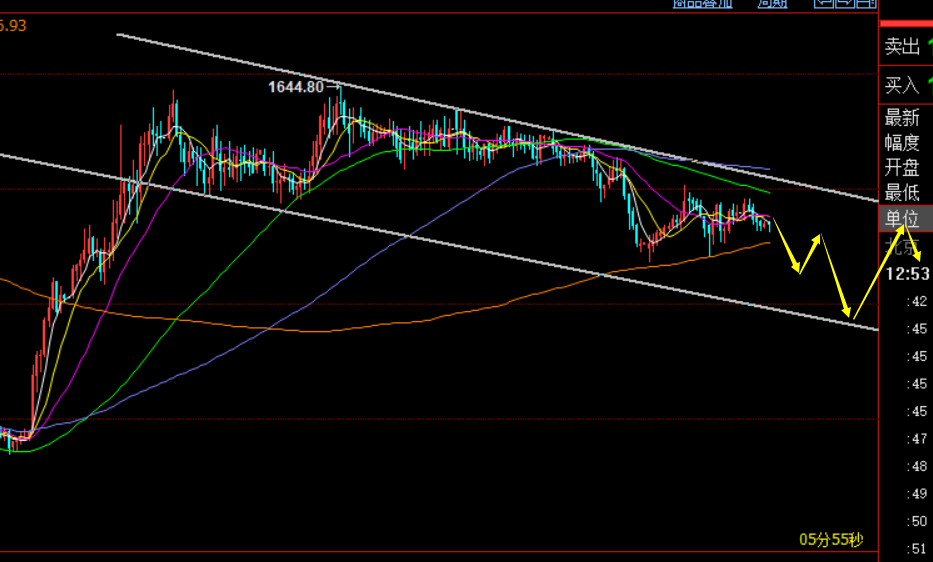This screenshot has width=933, height=562.
Task: Click the 开盘 open price label
Action: [x=902, y=168]
